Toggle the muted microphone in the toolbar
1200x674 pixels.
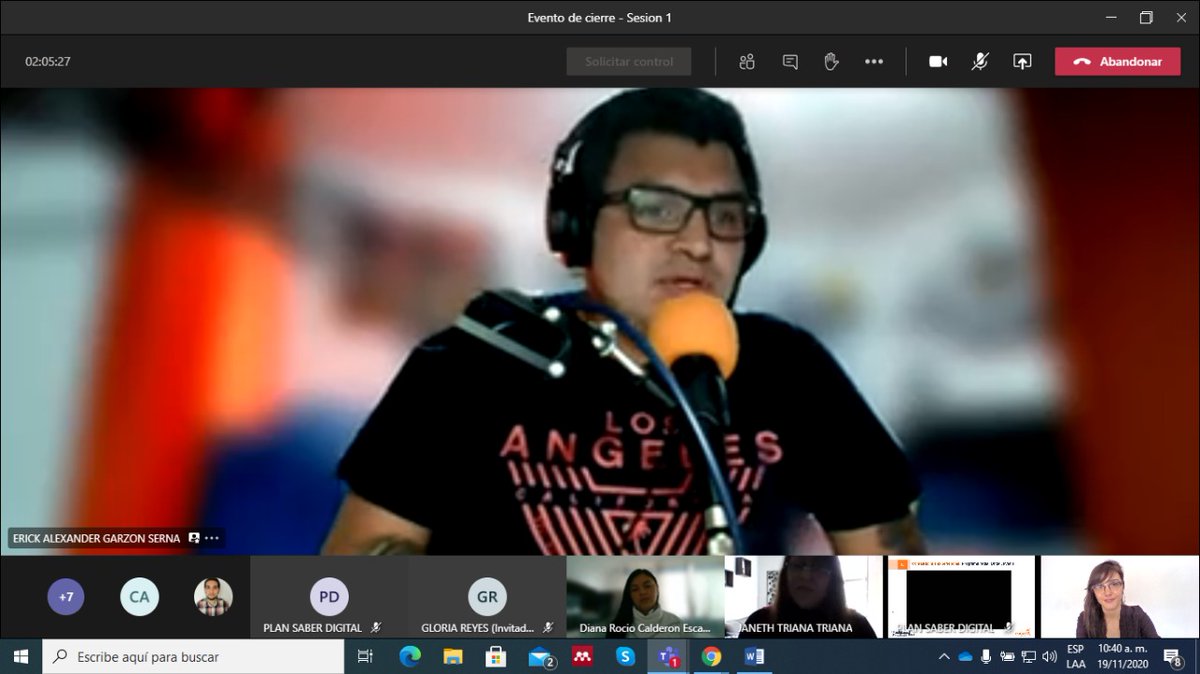click(980, 62)
